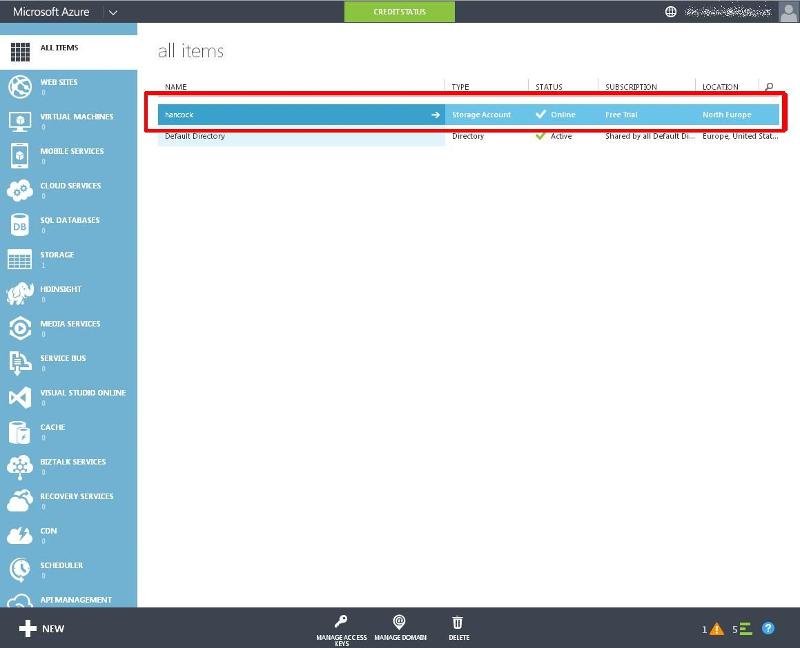This screenshot has height=648, width=800.
Task: Select the Visual Studio Online icon
Action: click(20, 397)
